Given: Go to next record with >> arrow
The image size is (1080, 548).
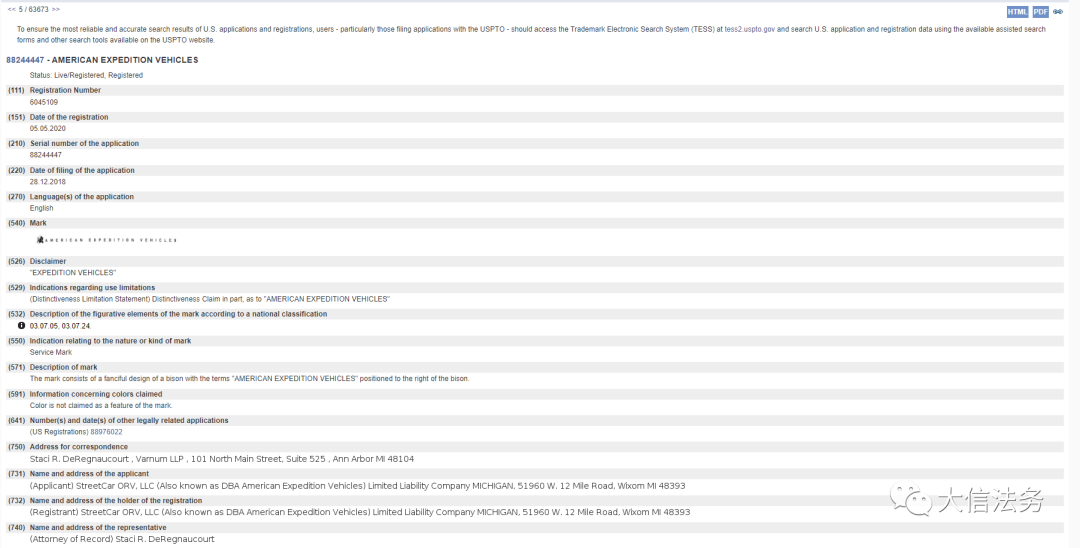Looking at the screenshot, I should 56,10.
